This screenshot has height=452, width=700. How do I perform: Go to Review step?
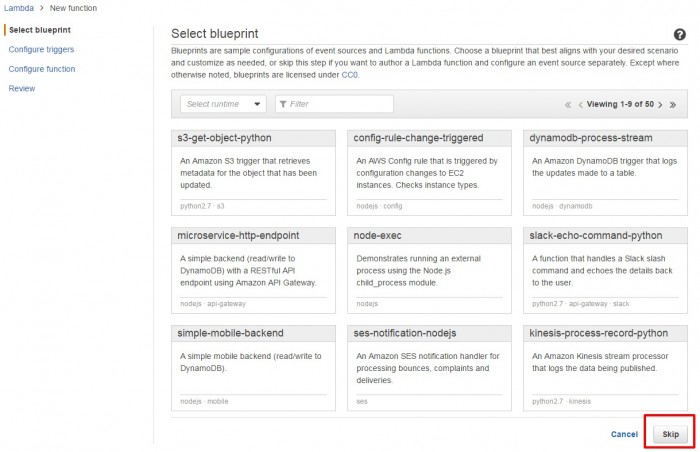point(21,88)
